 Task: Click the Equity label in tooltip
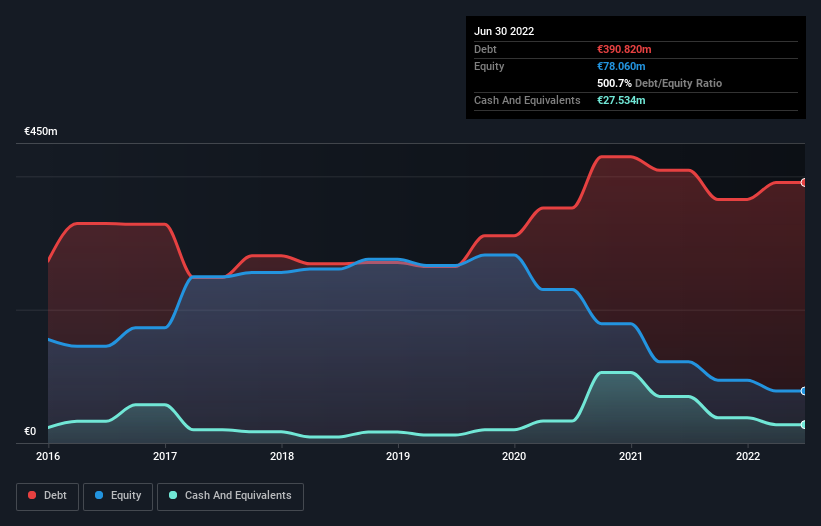click(x=489, y=66)
